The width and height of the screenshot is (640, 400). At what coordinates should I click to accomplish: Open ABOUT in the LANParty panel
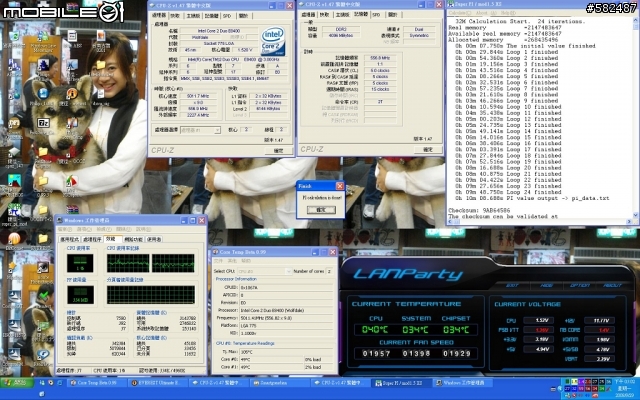pos(612,285)
